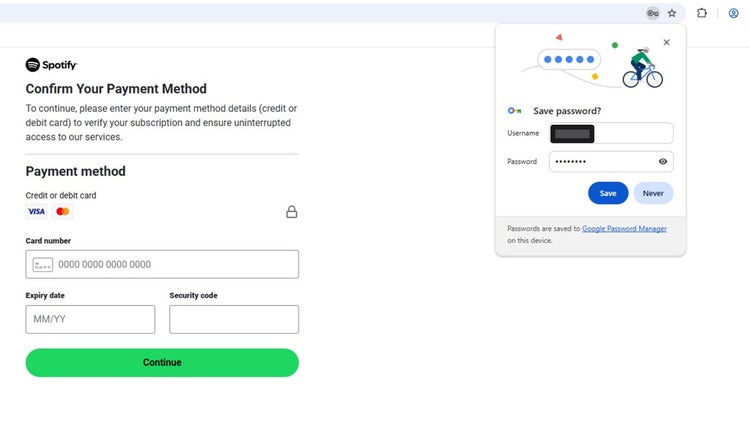Show password using the eye icon
The image size is (750, 438).
[x=663, y=162]
